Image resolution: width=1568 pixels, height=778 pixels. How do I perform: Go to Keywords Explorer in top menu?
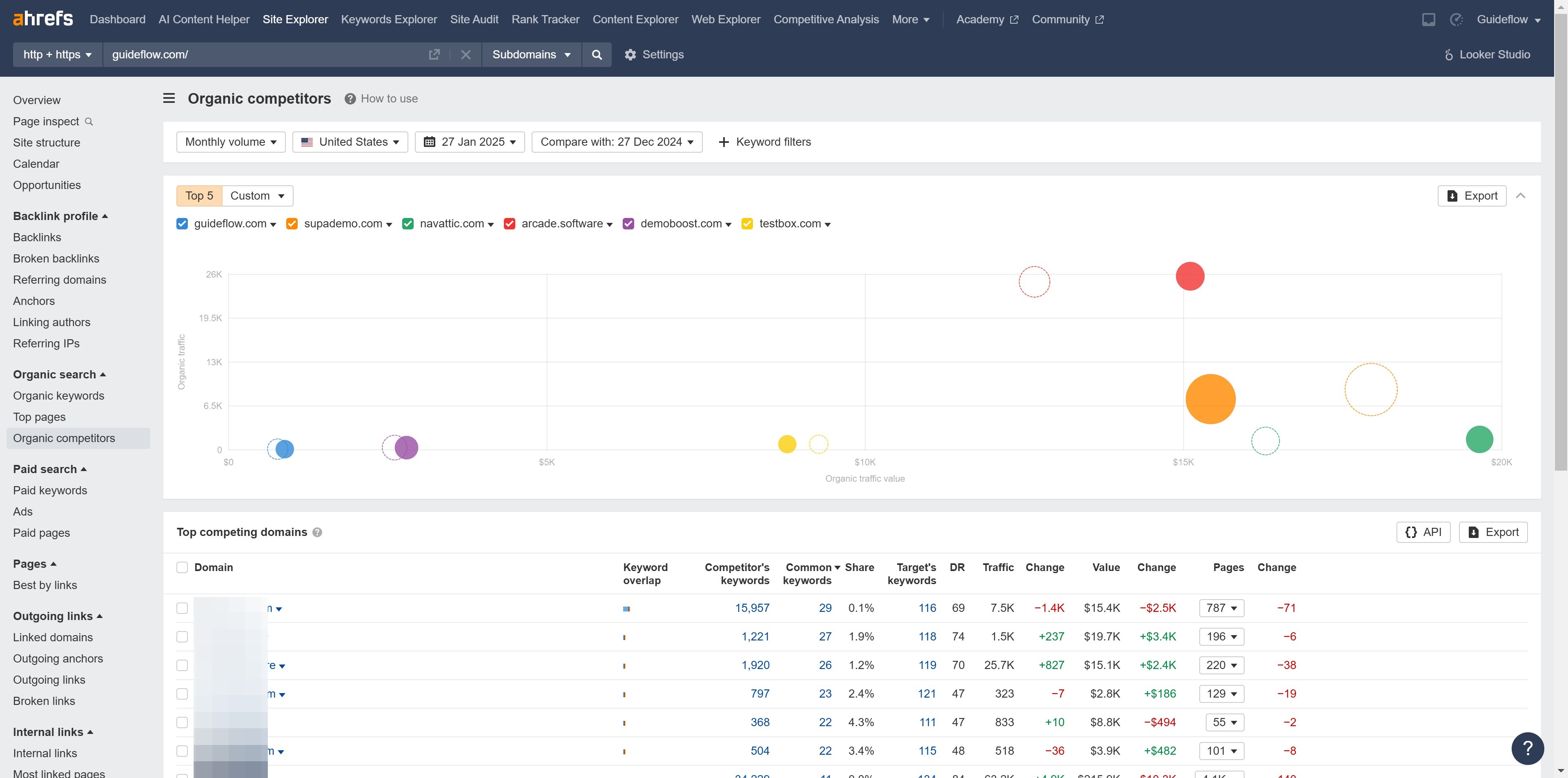click(388, 20)
